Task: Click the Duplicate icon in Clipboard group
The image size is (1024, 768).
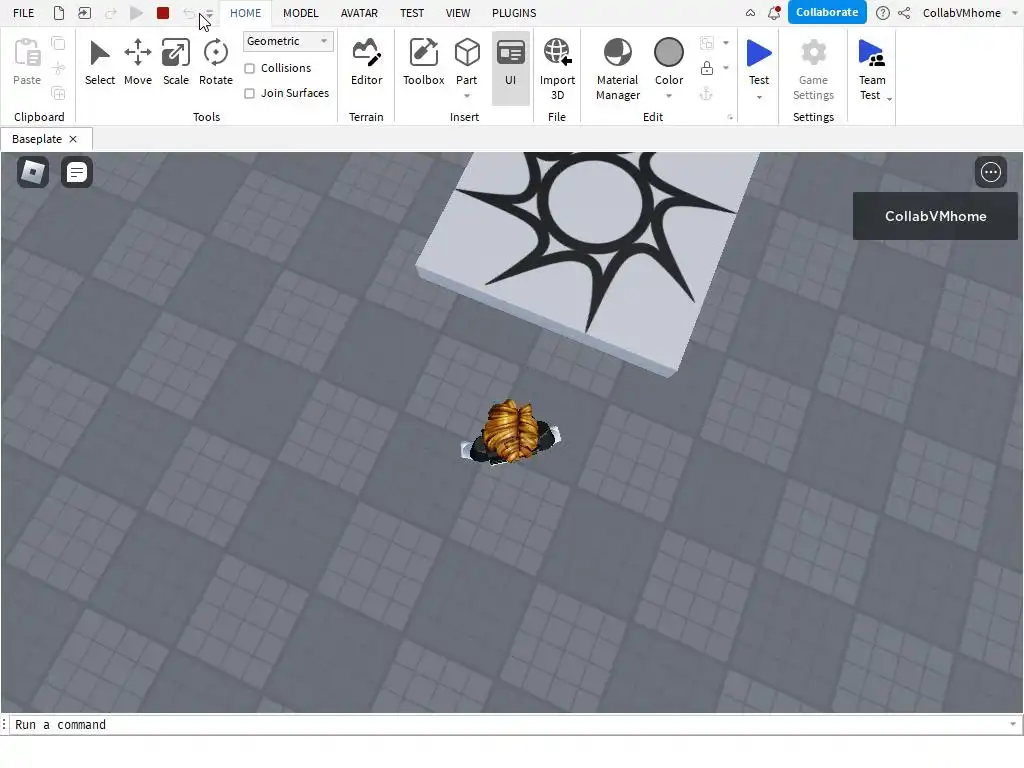Action: [x=58, y=93]
